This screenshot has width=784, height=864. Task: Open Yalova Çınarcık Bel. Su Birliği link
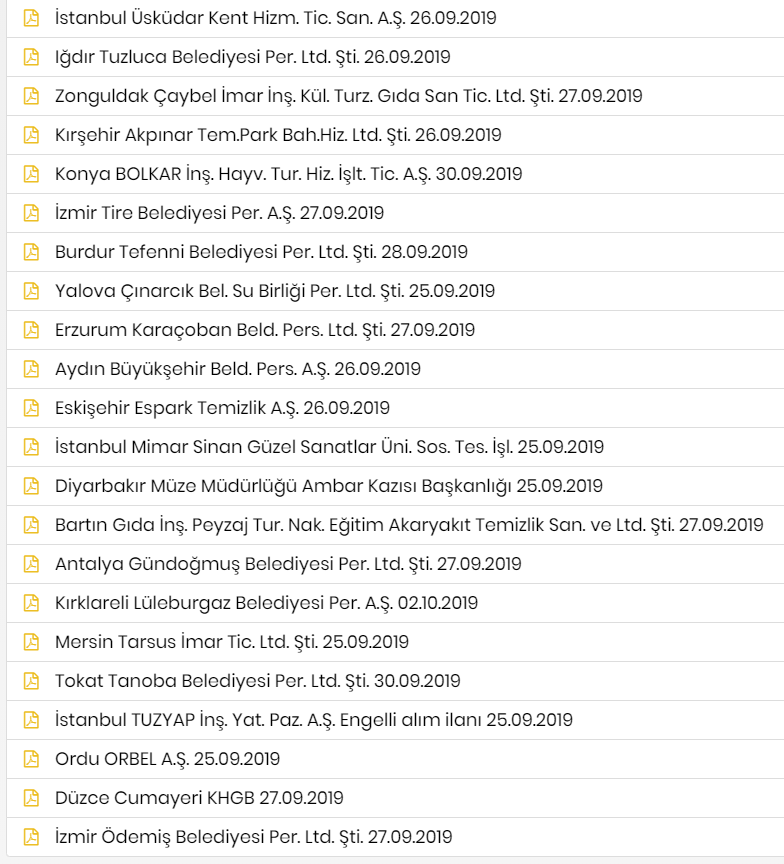(275, 291)
